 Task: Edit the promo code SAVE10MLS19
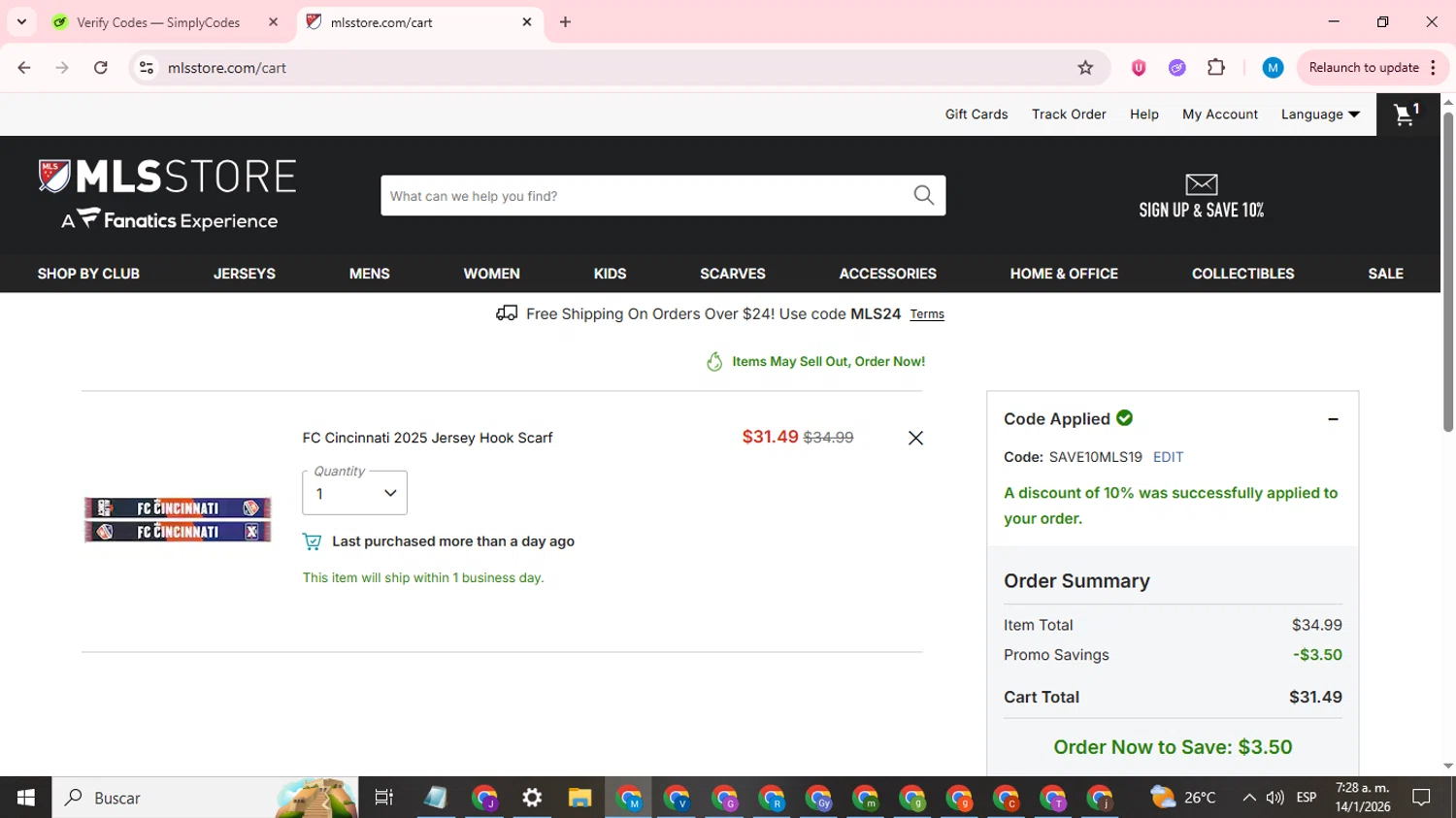click(1168, 457)
